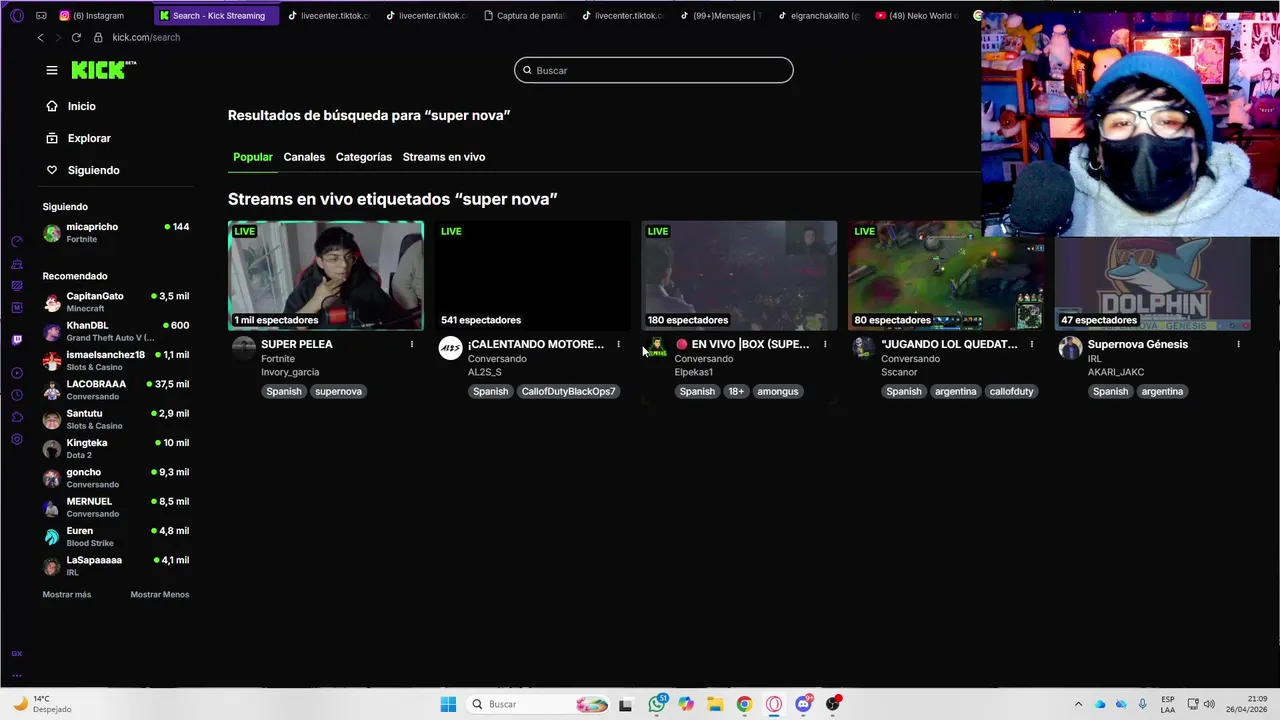Collapse list with Mostrar Menos

coord(160,595)
